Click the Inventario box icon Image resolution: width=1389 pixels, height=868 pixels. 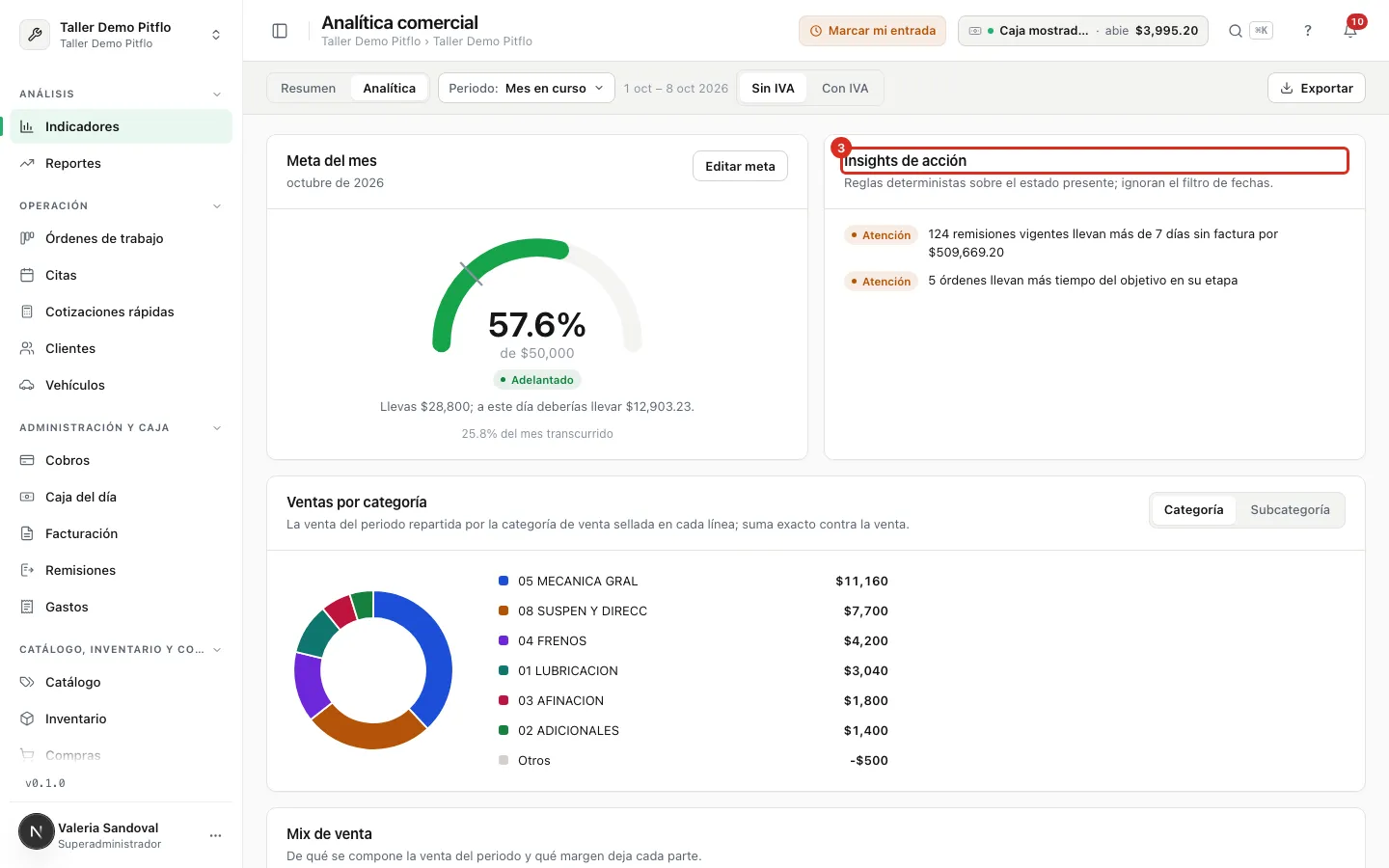(27, 719)
